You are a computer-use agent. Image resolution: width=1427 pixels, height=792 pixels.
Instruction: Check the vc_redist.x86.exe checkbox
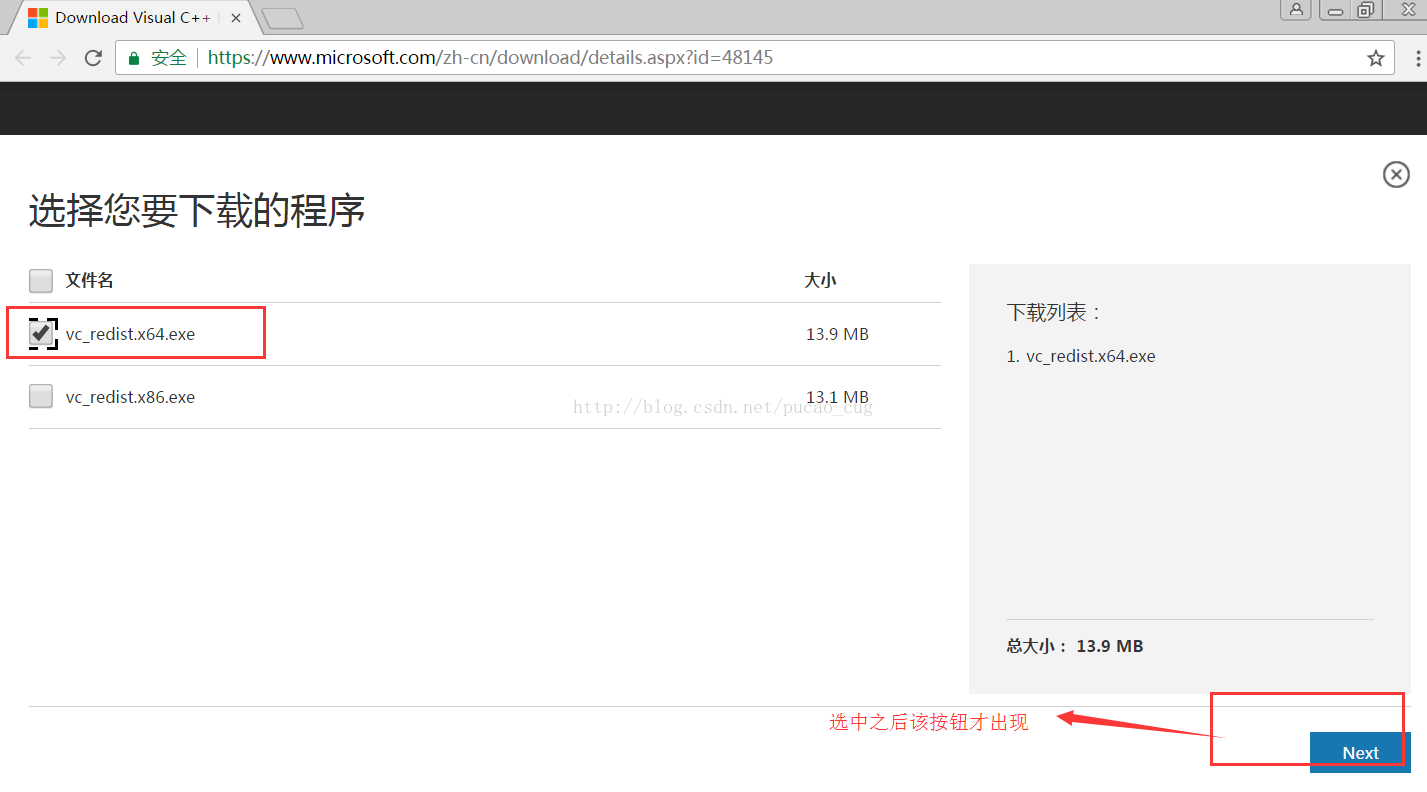point(41,396)
